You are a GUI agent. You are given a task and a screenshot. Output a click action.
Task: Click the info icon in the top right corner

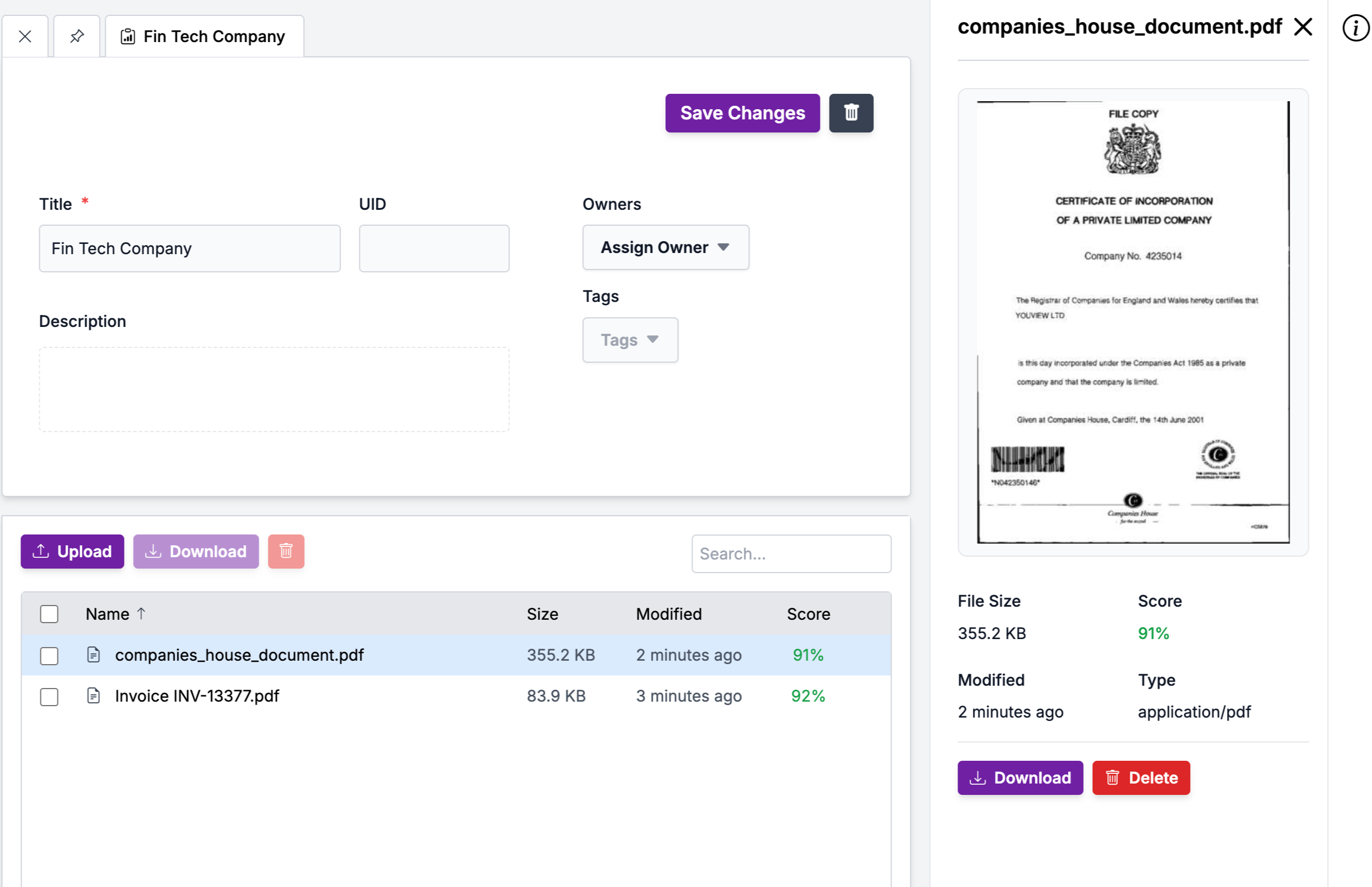point(1356,28)
